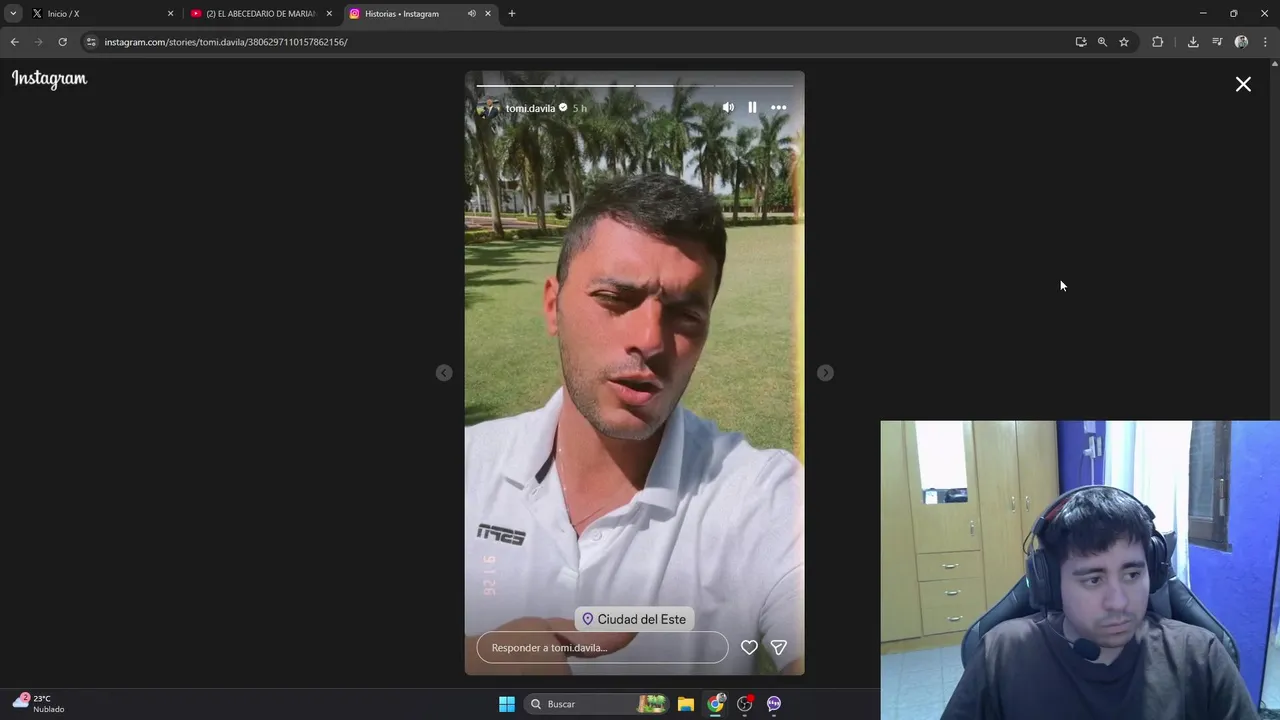Pause the Instagram story playback
Screen dimensions: 1280x720
pos(752,107)
